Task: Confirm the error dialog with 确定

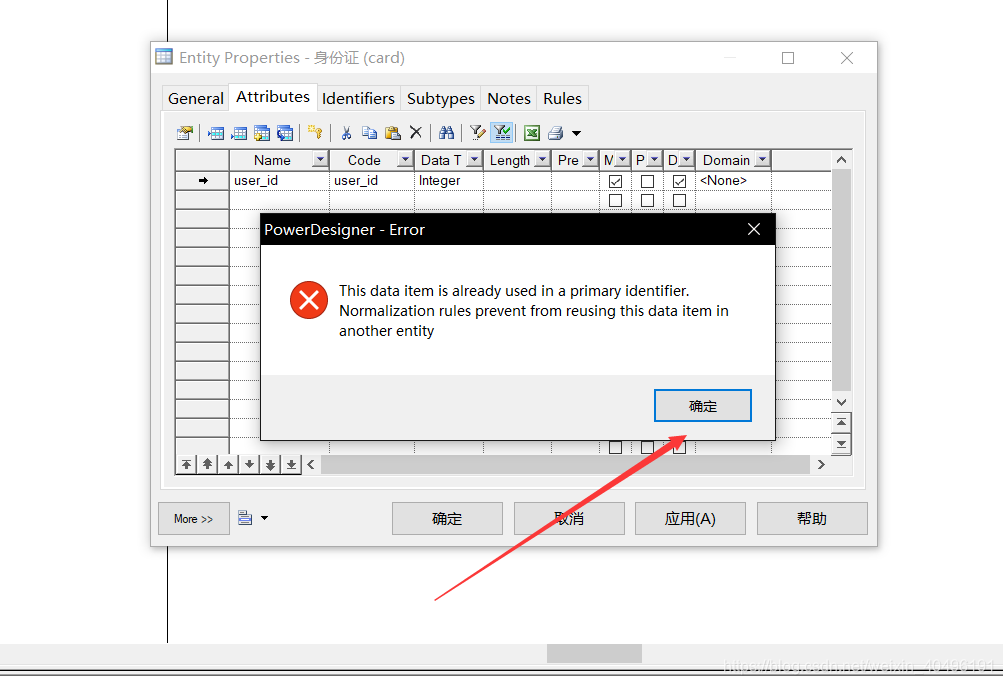Action: click(702, 405)
